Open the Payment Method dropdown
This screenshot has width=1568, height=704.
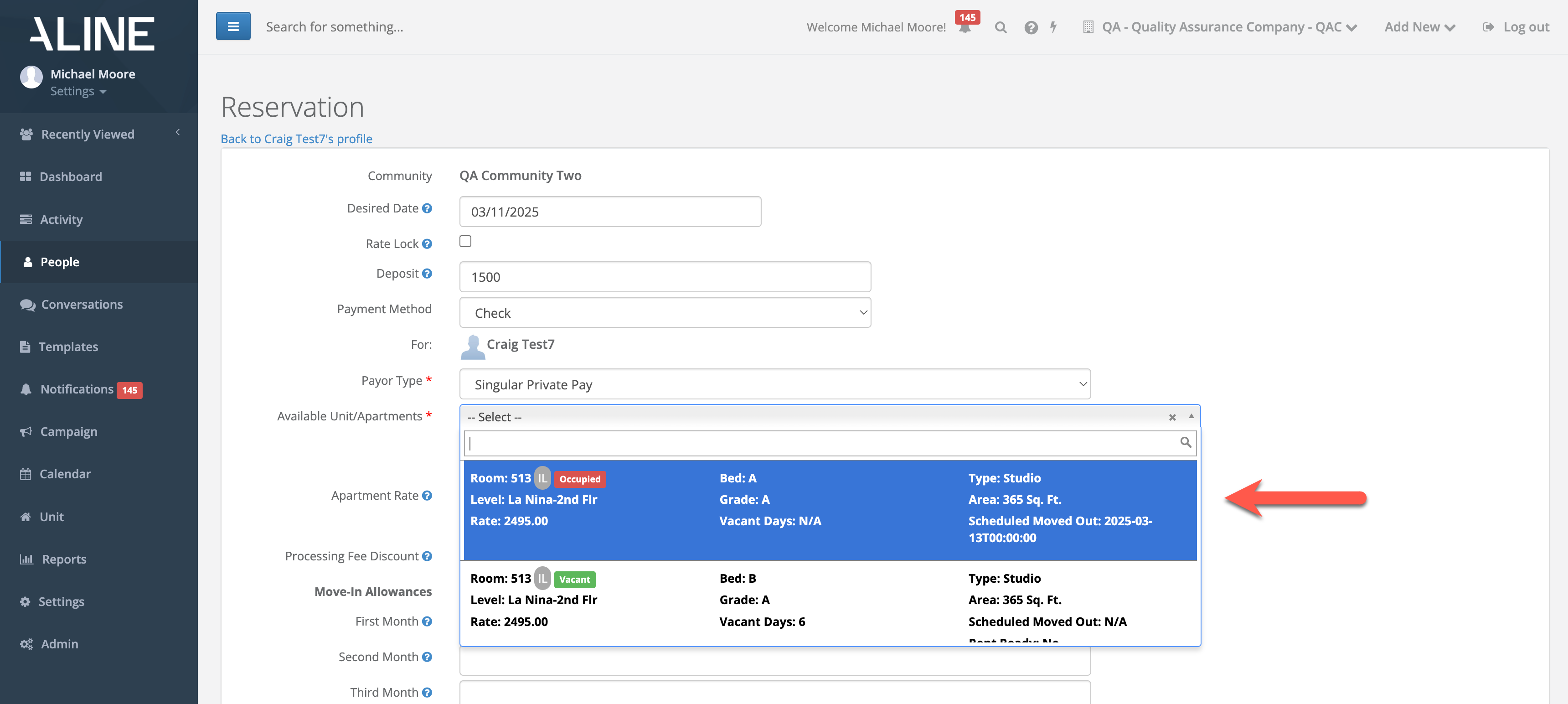pyautogui.click(x=665, y=312)
